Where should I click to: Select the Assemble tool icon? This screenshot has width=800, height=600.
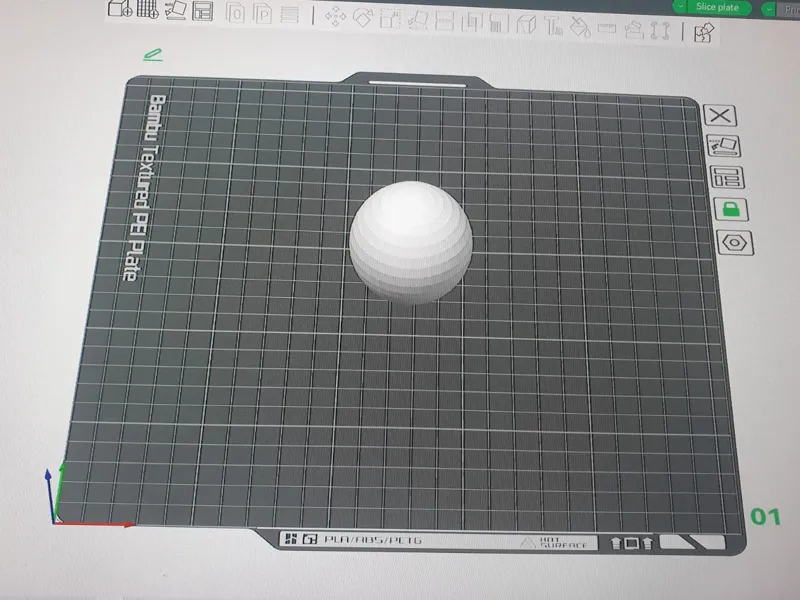pos(634,30)
